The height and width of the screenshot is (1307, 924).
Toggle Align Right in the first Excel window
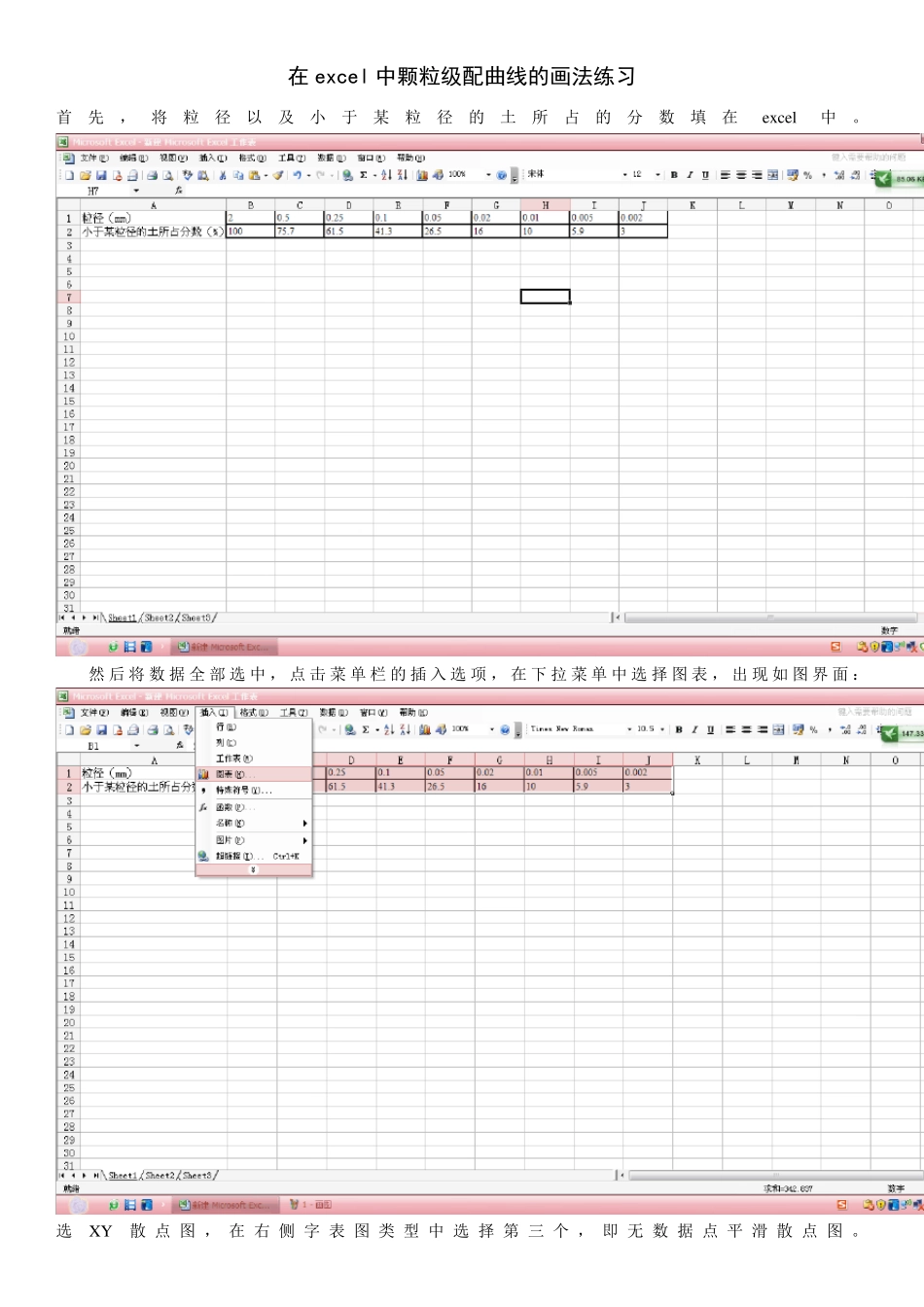click(x=757, y=175)
